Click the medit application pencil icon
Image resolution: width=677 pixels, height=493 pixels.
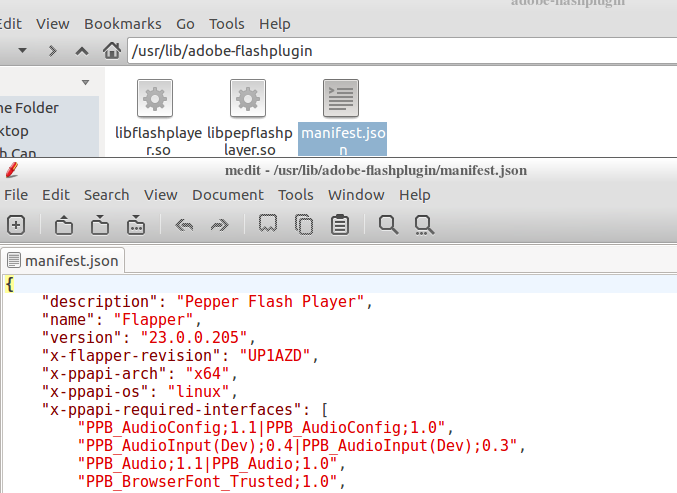(x=12, y=170)
